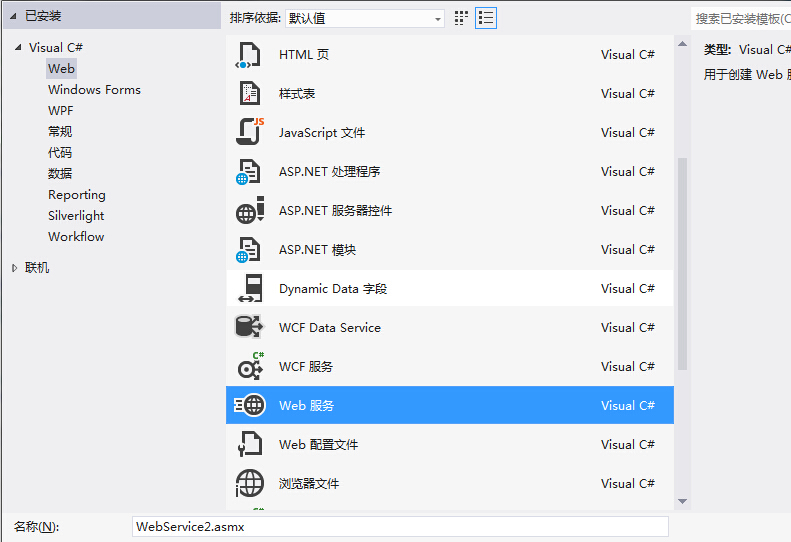Click the WCF Data Service database icon
This screenshot has height=542, width=791.
pyautogui.click(x=249, y=327)
